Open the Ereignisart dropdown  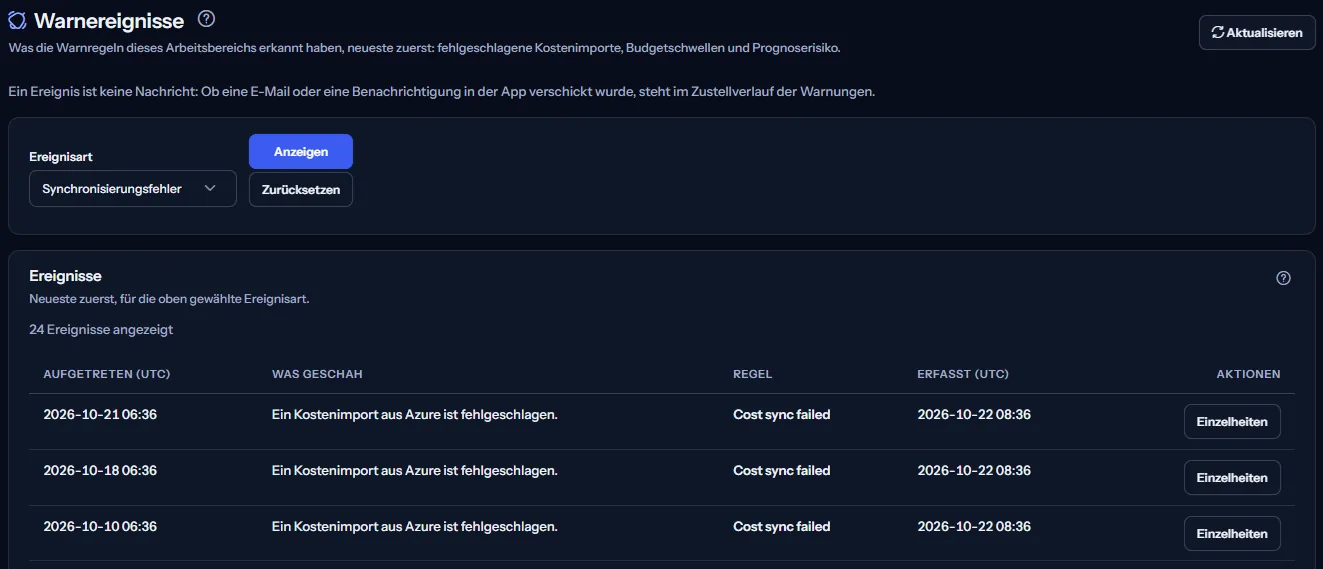point(133,188)
